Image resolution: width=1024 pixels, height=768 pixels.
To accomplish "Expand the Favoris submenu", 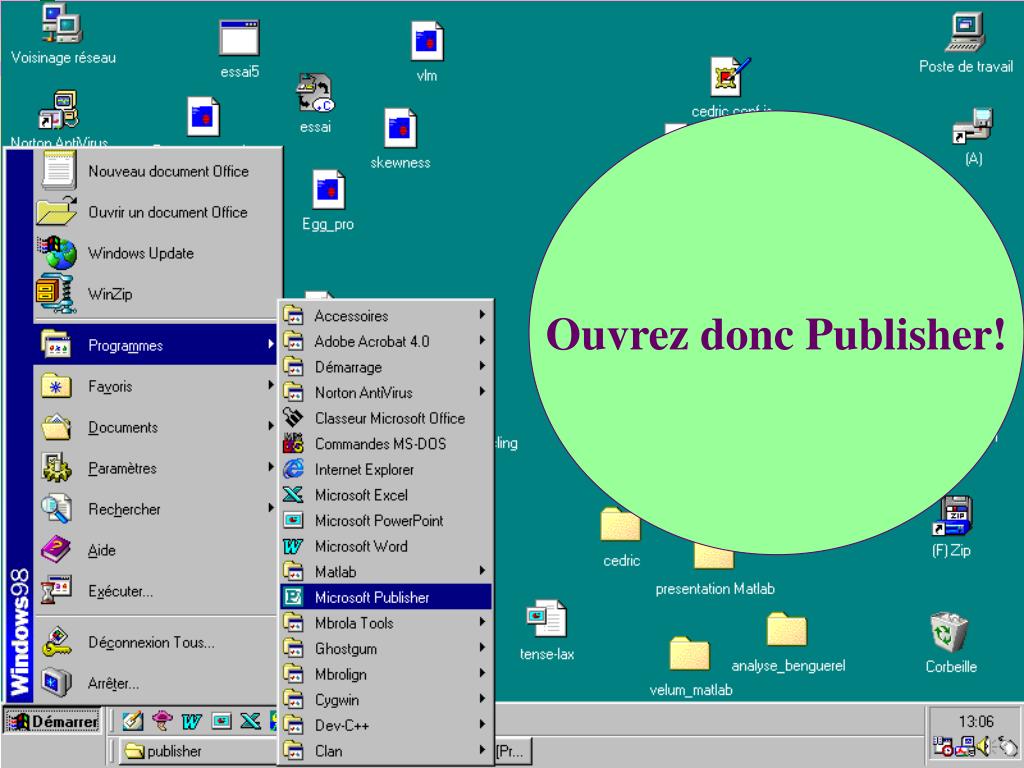I will click(x=155, y=386).
